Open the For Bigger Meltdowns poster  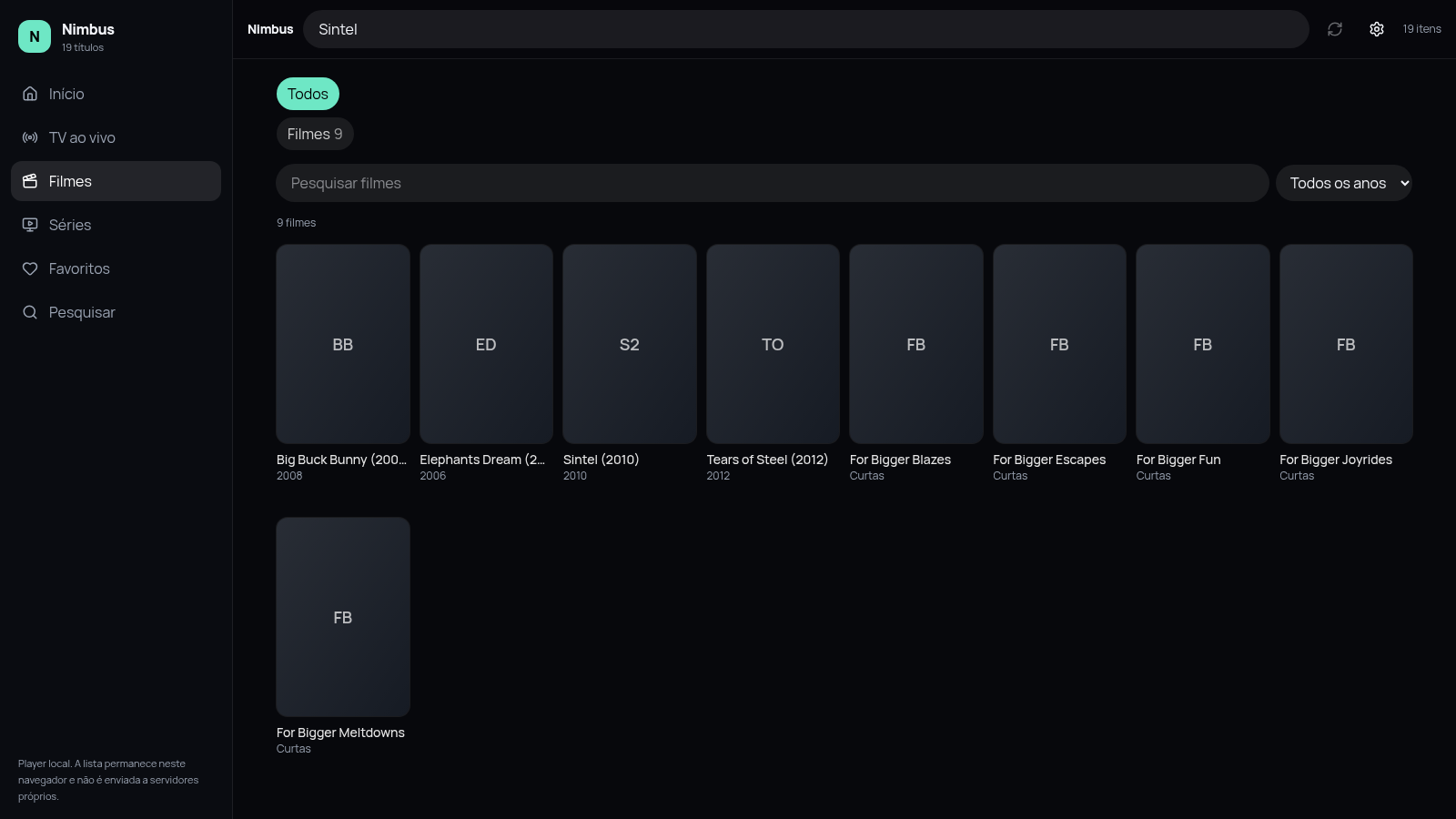pyautogui.click(x=343, y=617)
